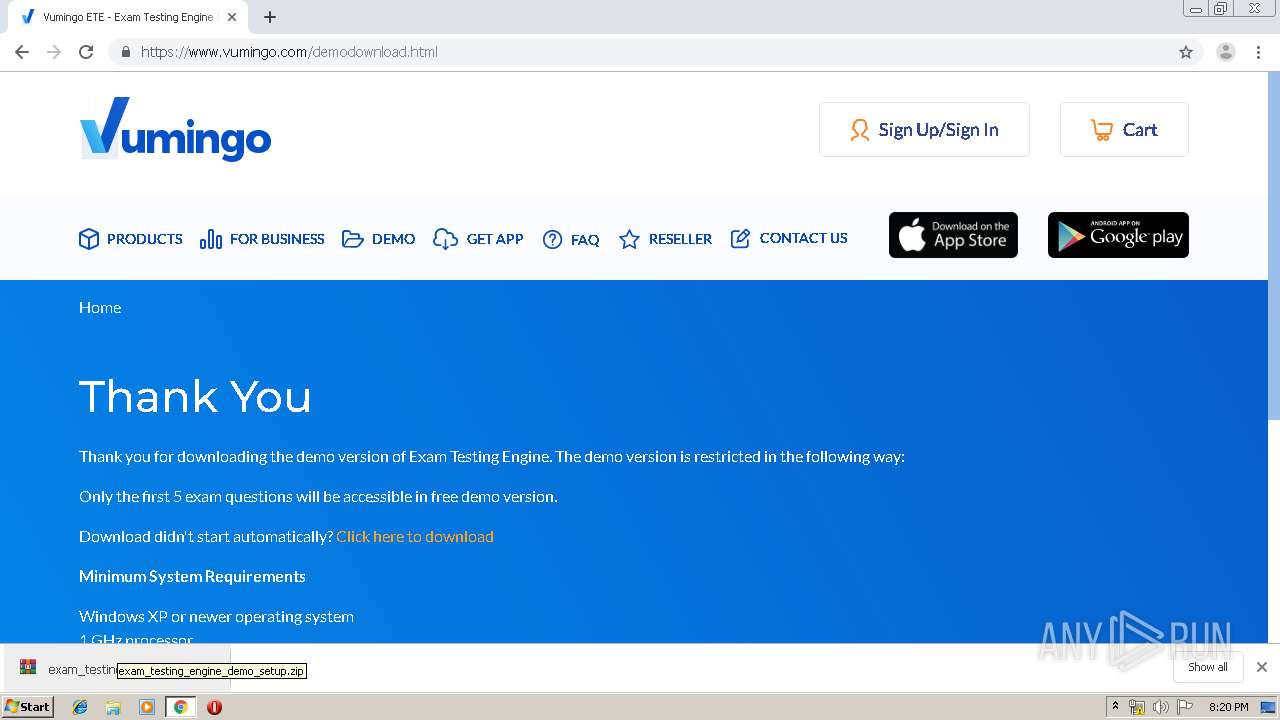Go to the DEMO page
The width and height of the screenshot is (1280, 720).
tap(378, 239)
